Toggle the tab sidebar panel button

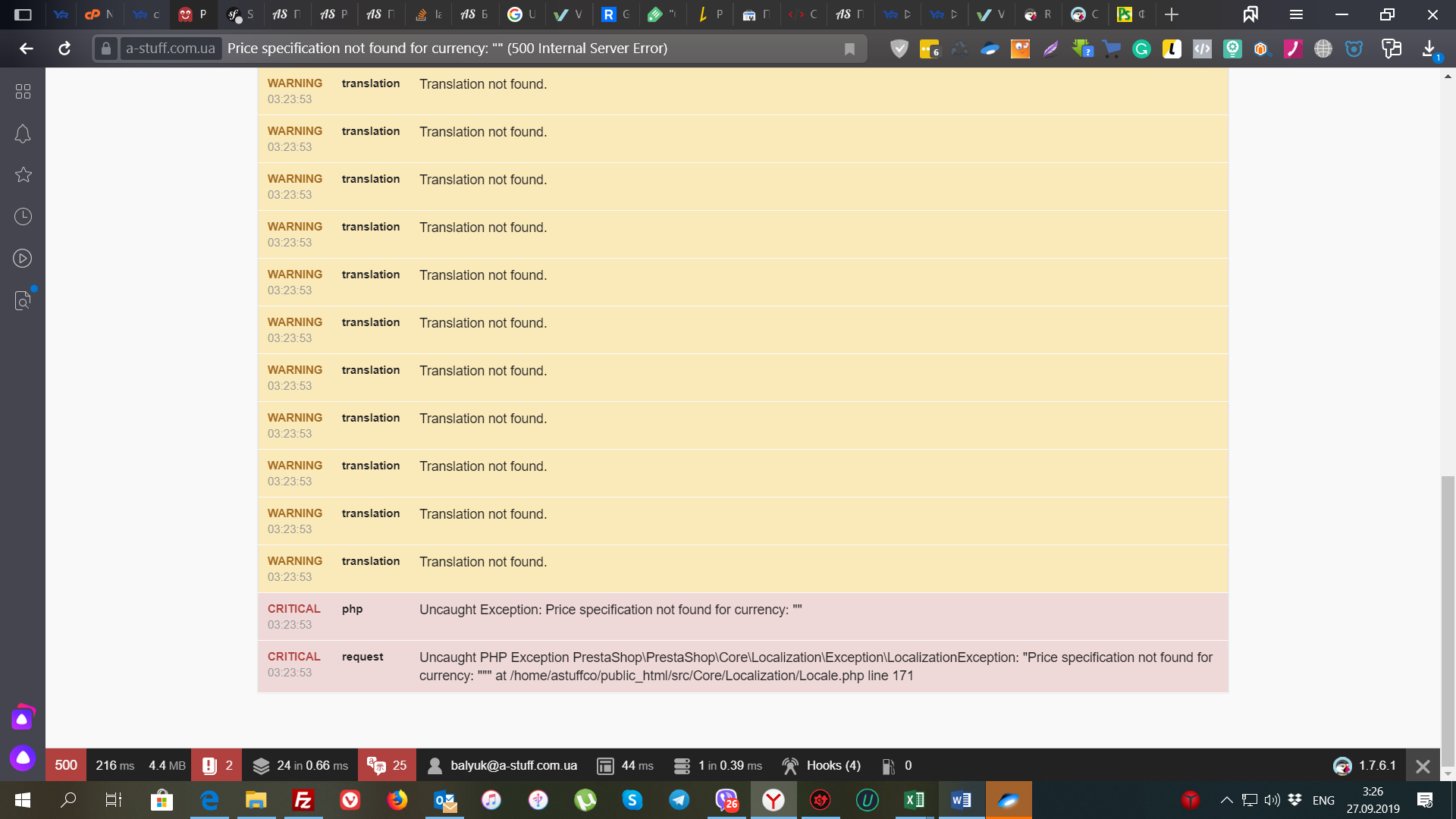pyautogui.click(x=23, y=14)
